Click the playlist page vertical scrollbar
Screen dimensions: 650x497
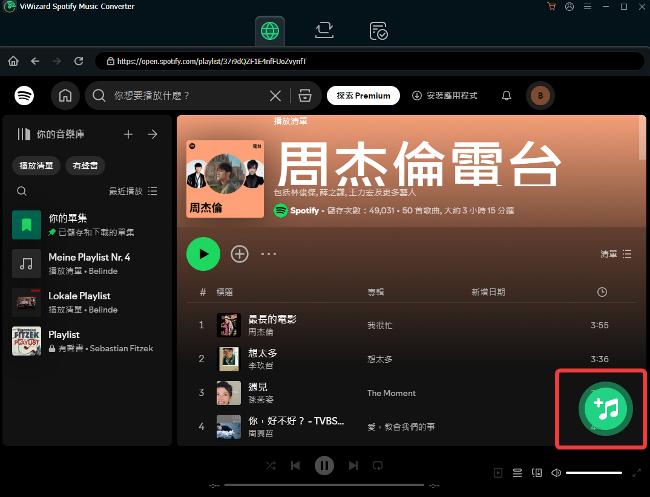642,138
